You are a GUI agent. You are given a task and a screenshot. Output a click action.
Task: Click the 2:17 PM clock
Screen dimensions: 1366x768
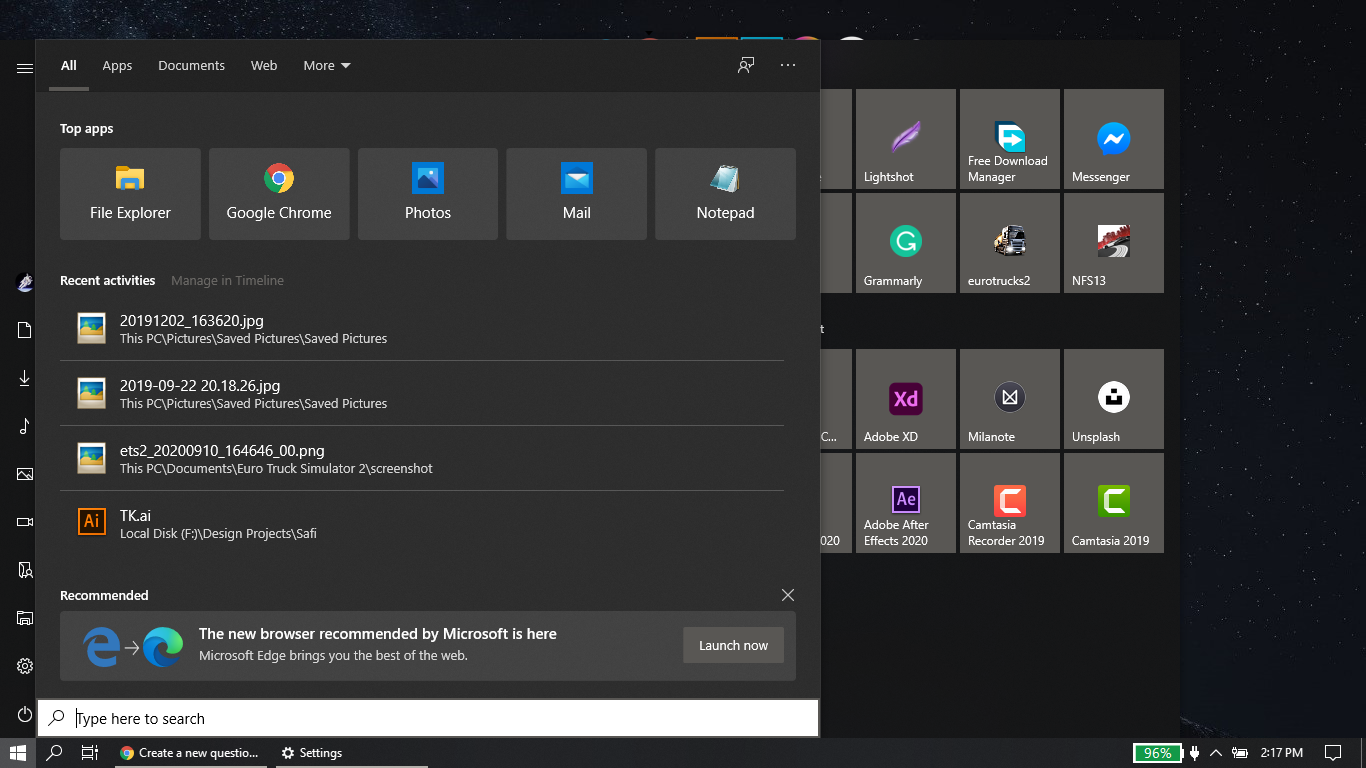[1281, 753]
